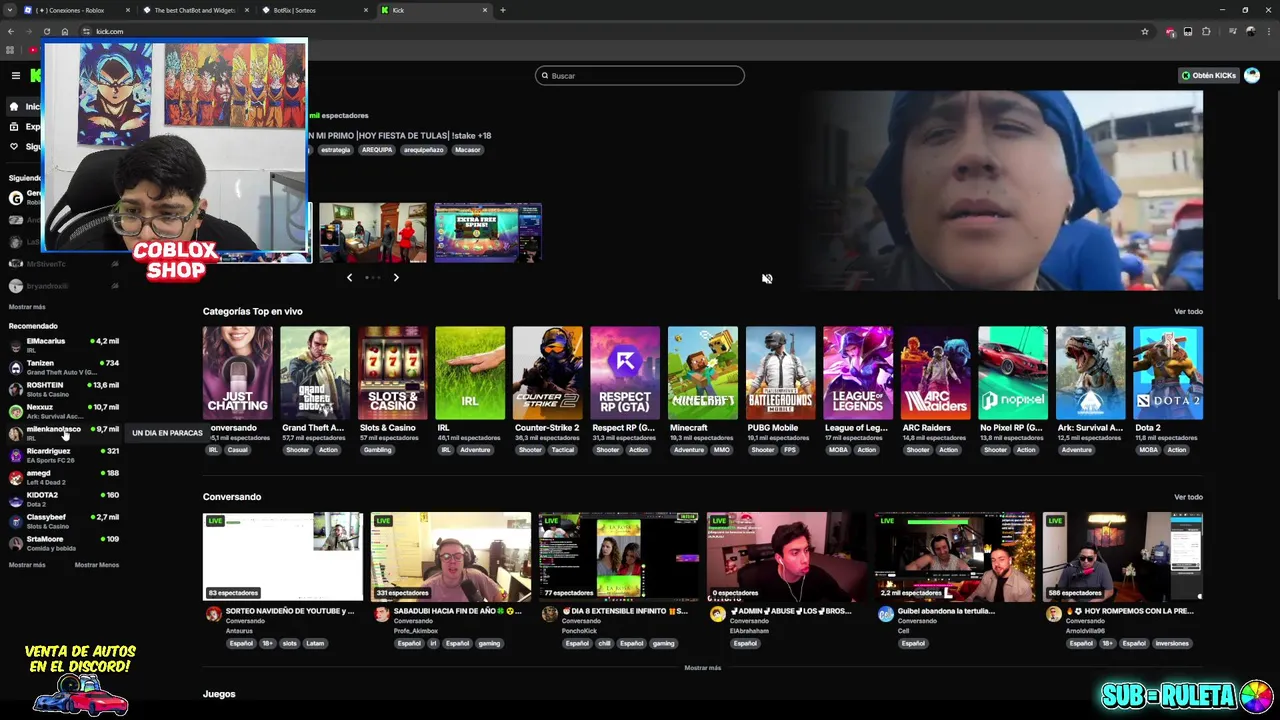The image size is (1280, 720).
Task: Go back in browser history
Action: (x=11, y=31)
